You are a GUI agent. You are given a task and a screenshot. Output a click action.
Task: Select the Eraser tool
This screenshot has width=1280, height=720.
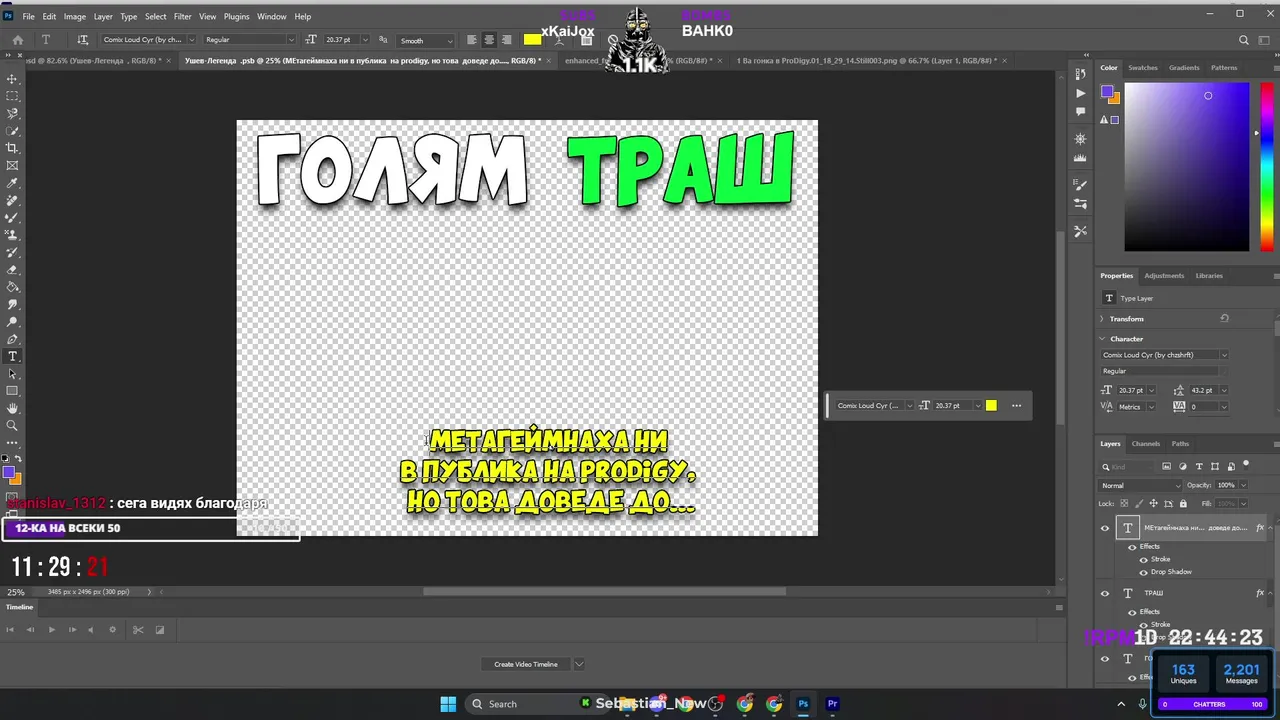pyautogui.click(x=12, y=270)
